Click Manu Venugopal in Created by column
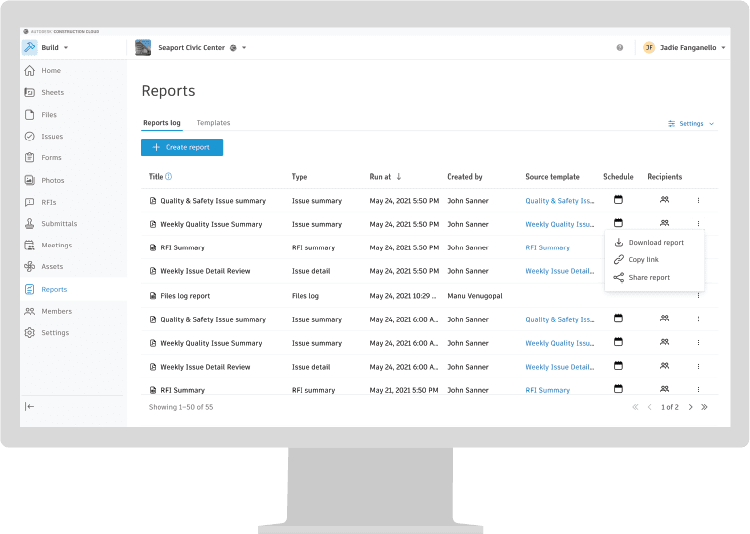The image size is (750, 534). click(474, 296)
